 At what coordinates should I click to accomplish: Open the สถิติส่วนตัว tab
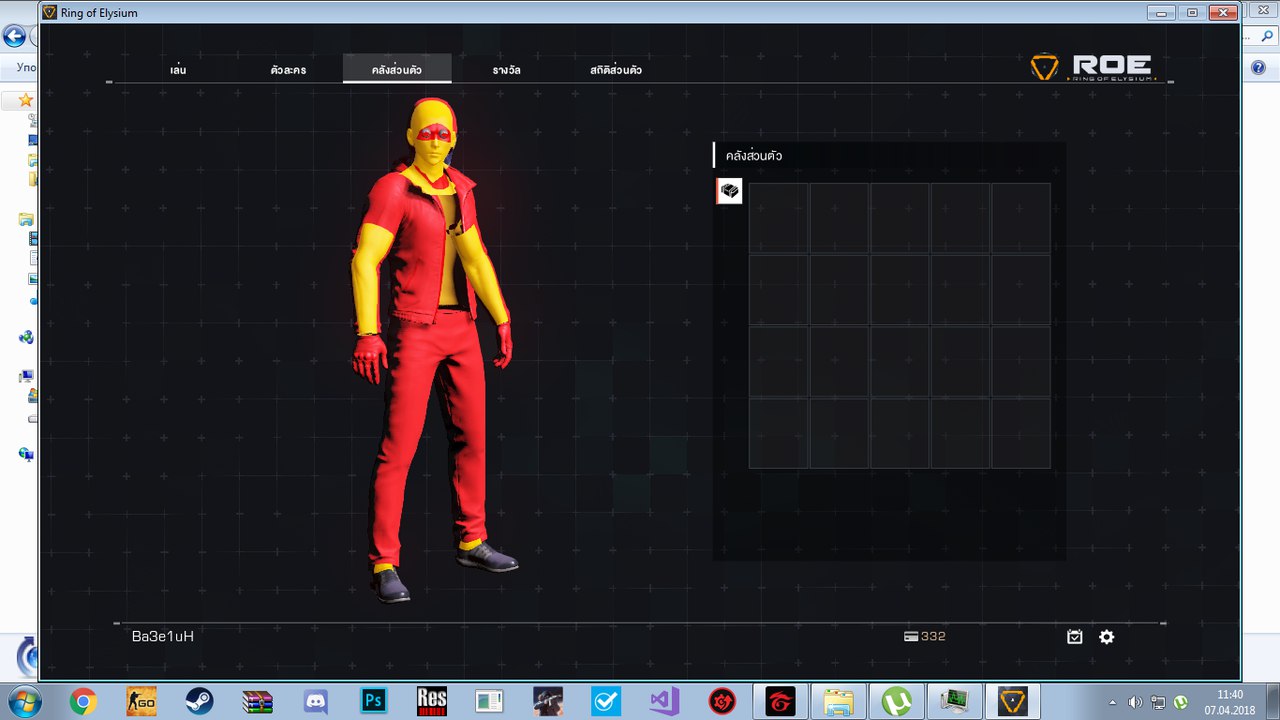pyautogui.click(x=615, y=70)
